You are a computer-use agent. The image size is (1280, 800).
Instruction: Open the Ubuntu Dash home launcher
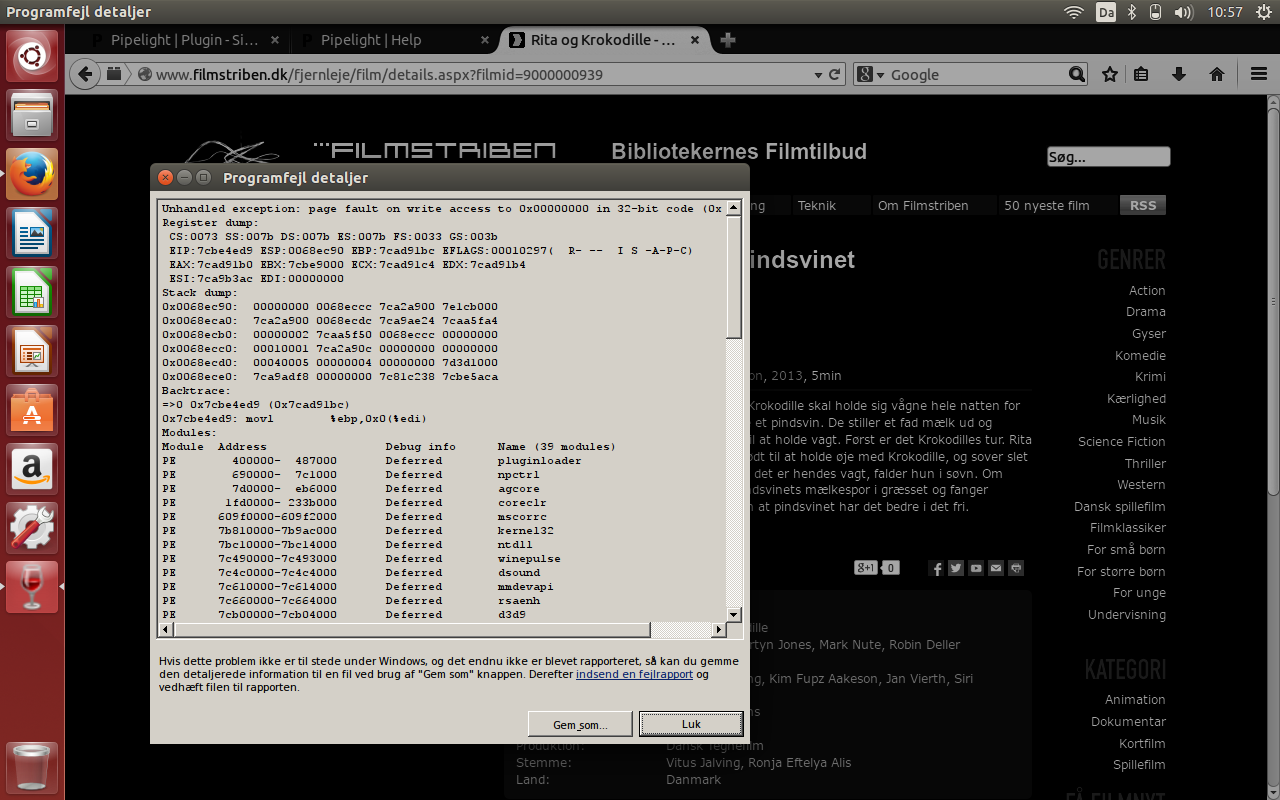[32, 56]
